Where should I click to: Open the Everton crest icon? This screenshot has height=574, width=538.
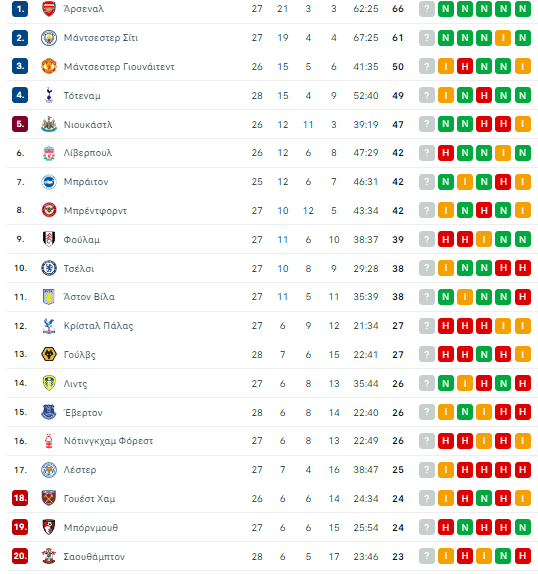pyautogui.click(x=49, y=412)
